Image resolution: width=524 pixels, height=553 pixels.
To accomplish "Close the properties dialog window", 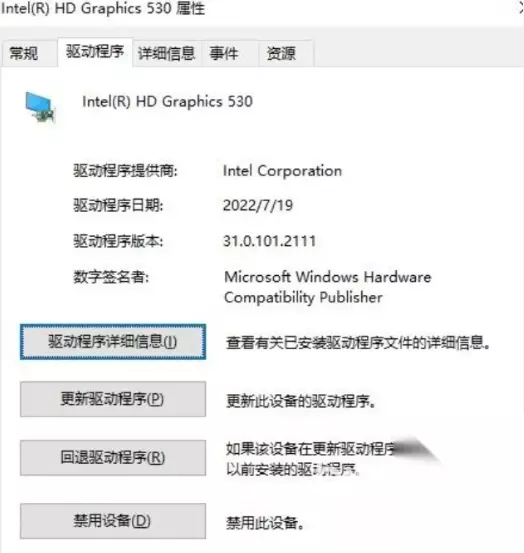I will coord(521,8).
